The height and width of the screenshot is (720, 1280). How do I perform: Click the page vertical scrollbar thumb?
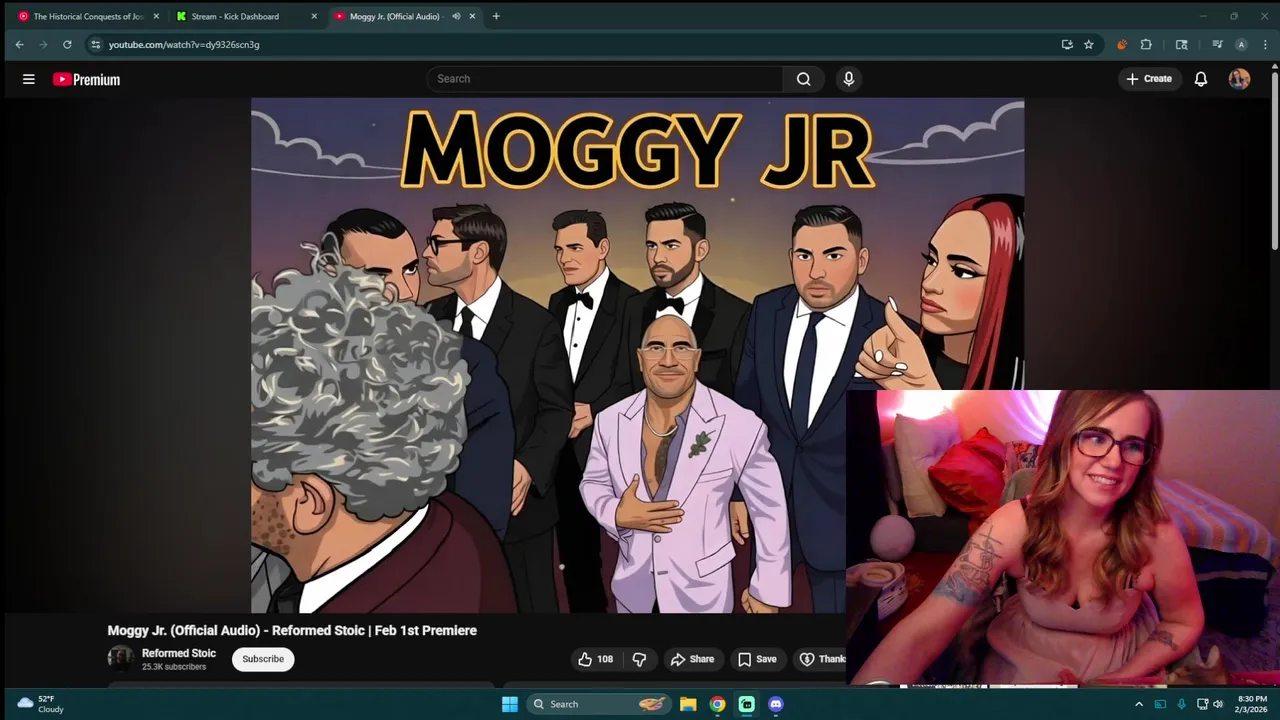click(x=1275, y=160)
